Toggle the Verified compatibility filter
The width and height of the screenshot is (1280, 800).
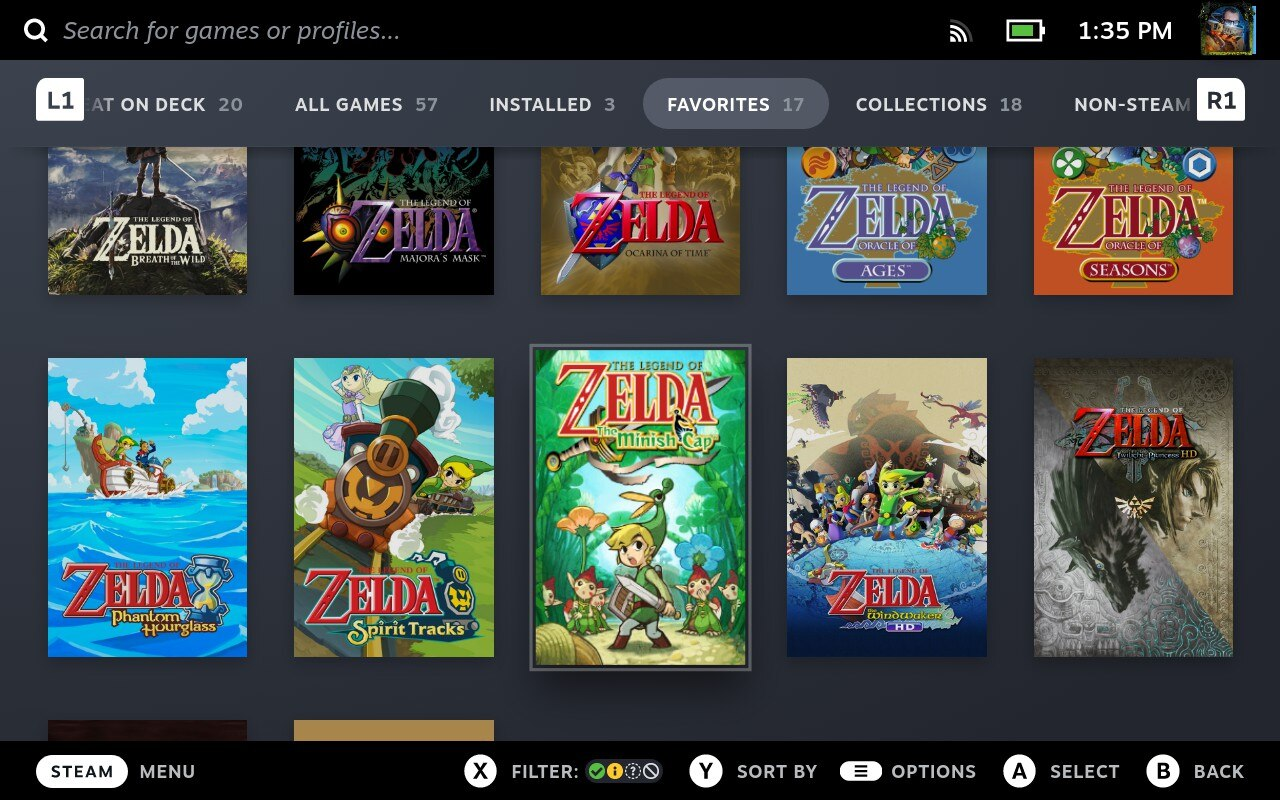pos(596,771)
